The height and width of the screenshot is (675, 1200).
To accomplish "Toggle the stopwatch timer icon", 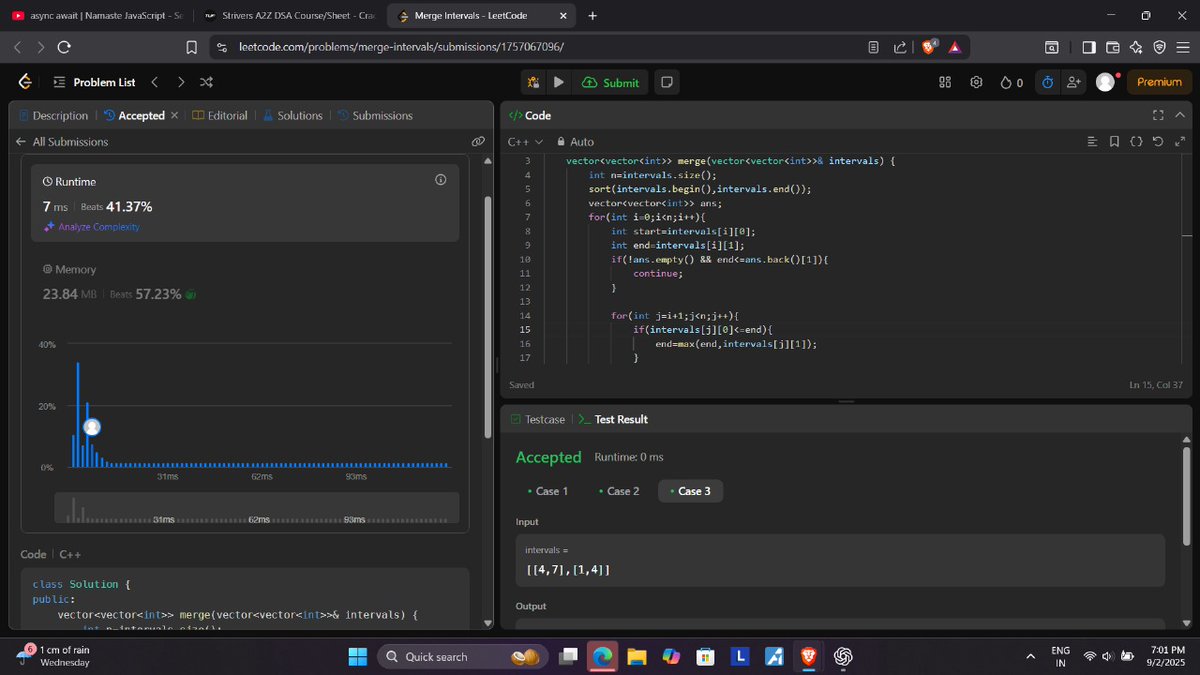I will [1047, 82].
